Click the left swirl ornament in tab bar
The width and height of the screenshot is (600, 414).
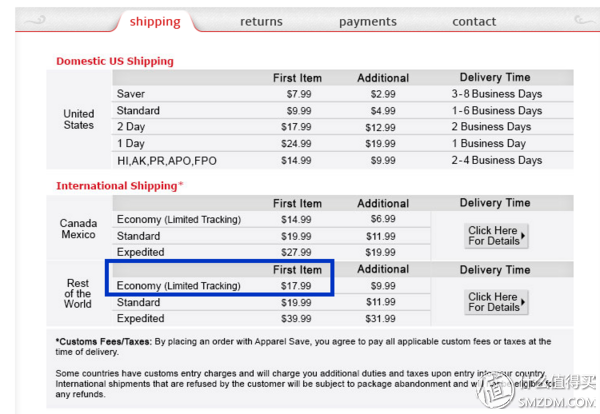[35, 20]
